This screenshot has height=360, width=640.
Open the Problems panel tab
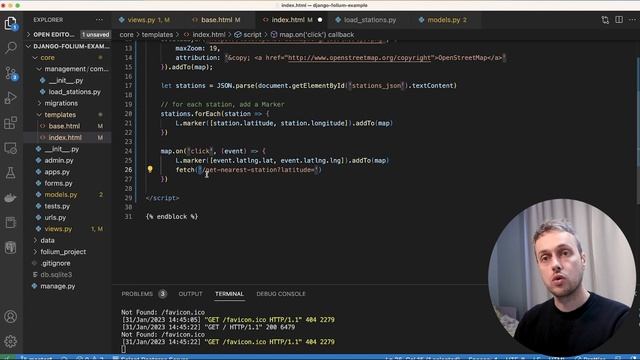coord(137,294)
